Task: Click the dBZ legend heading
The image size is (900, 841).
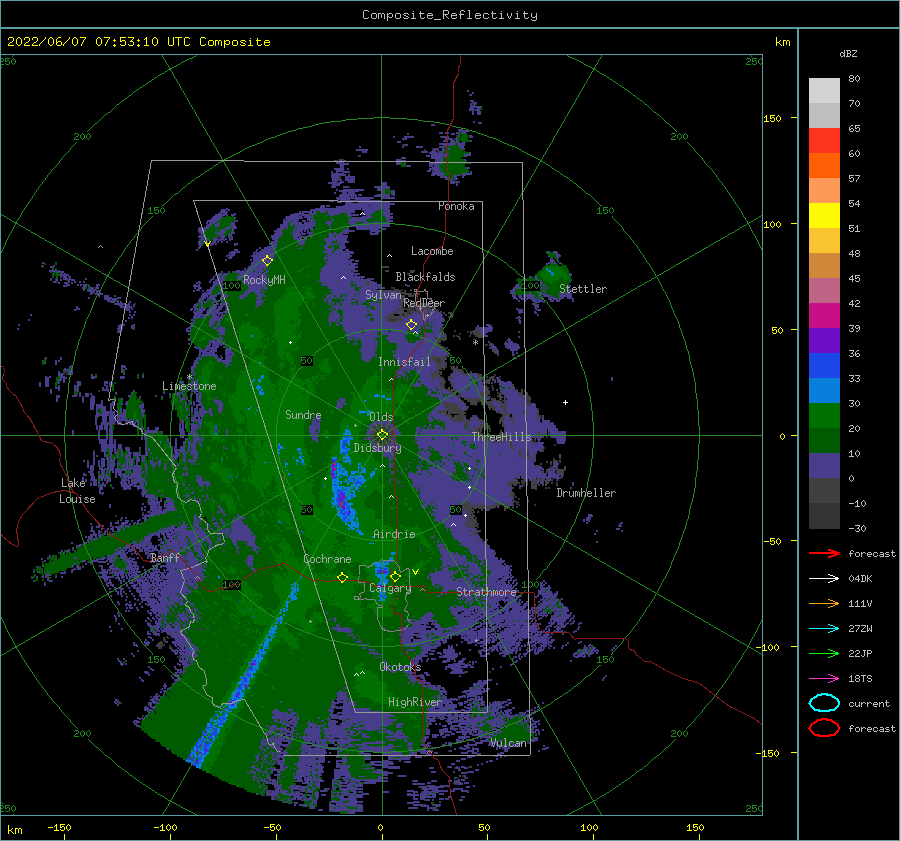Action: 848,53
